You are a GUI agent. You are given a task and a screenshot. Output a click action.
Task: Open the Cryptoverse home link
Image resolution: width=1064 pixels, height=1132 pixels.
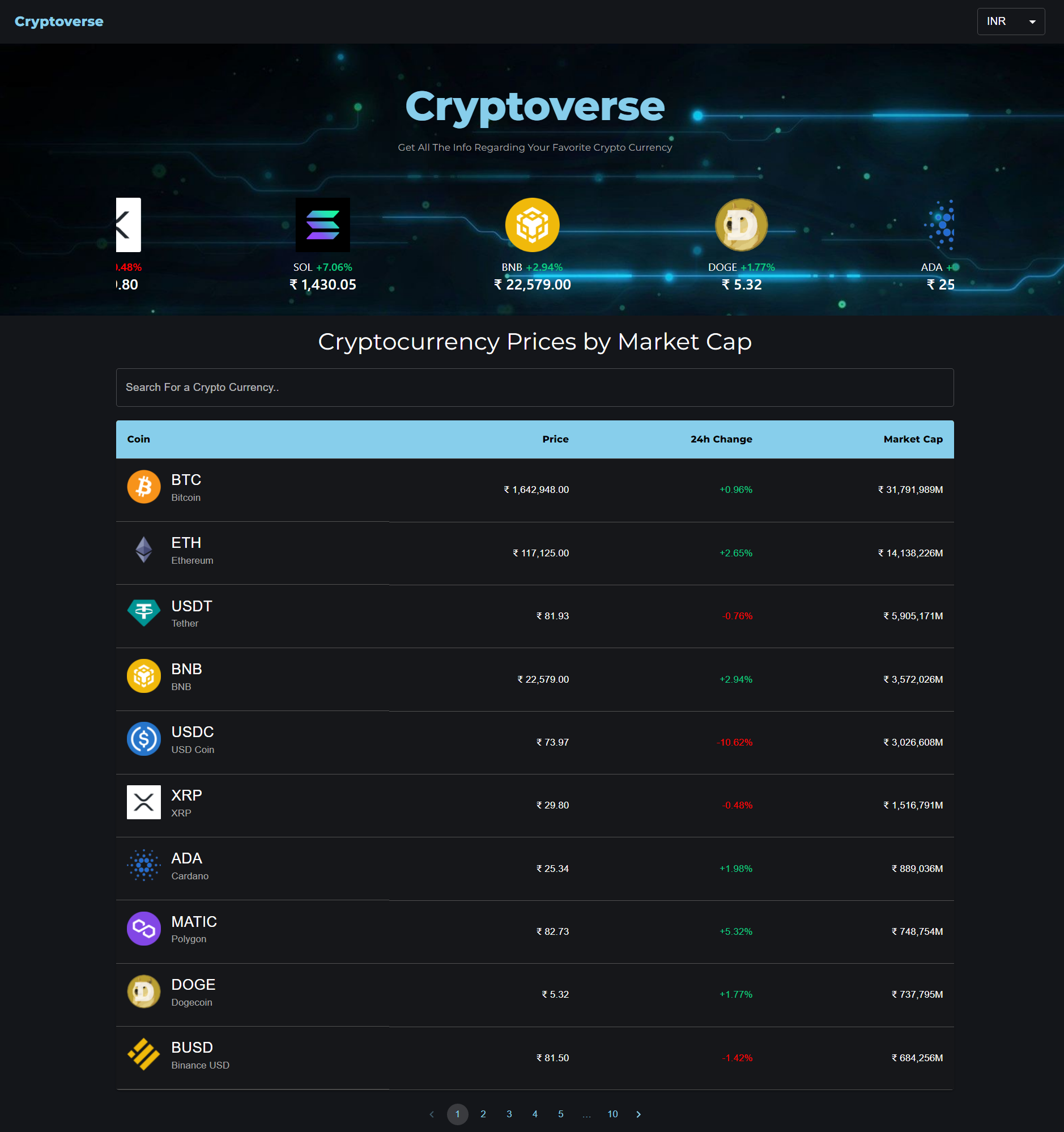click(58, 21)
